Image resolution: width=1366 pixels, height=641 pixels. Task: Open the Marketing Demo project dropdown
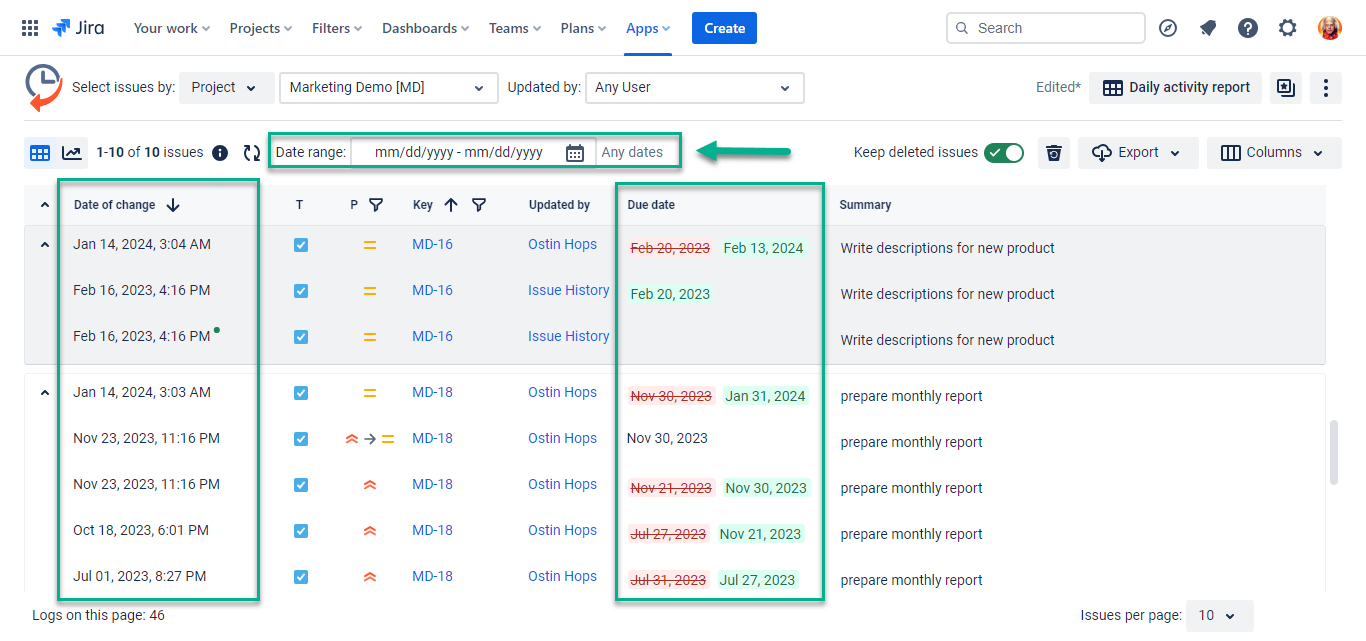click(388, 88)
